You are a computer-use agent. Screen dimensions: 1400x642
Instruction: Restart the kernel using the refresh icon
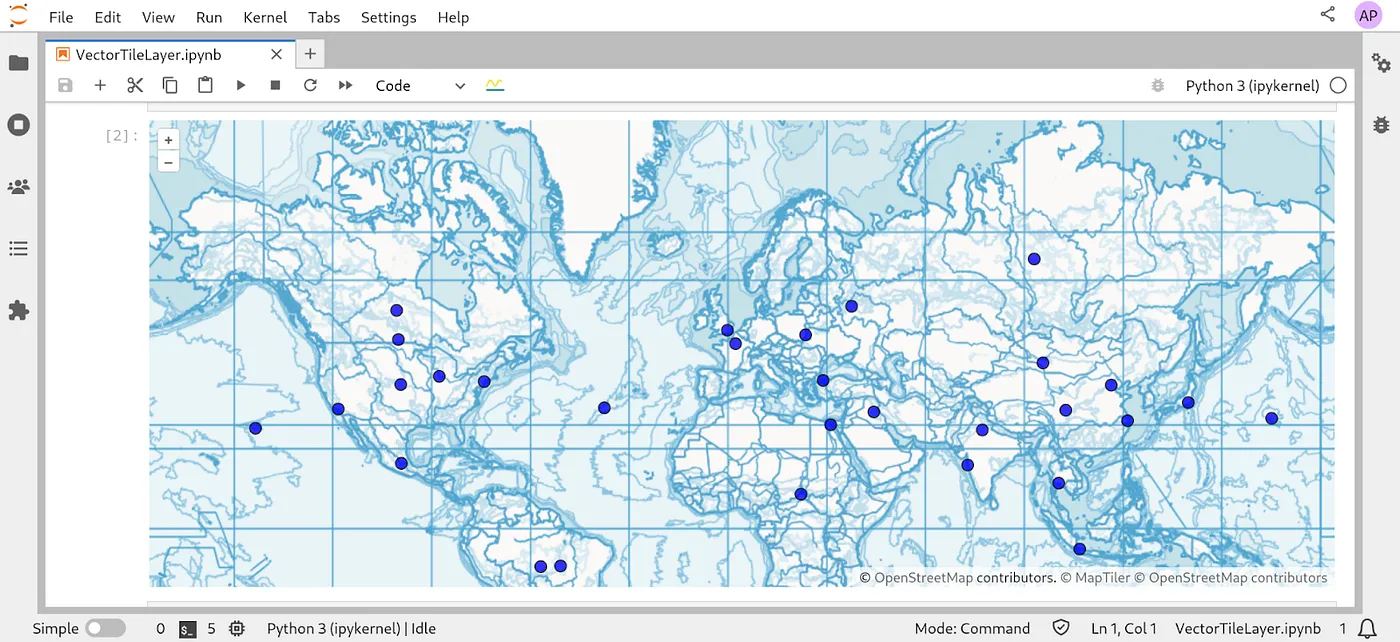(x=310, y=86)
